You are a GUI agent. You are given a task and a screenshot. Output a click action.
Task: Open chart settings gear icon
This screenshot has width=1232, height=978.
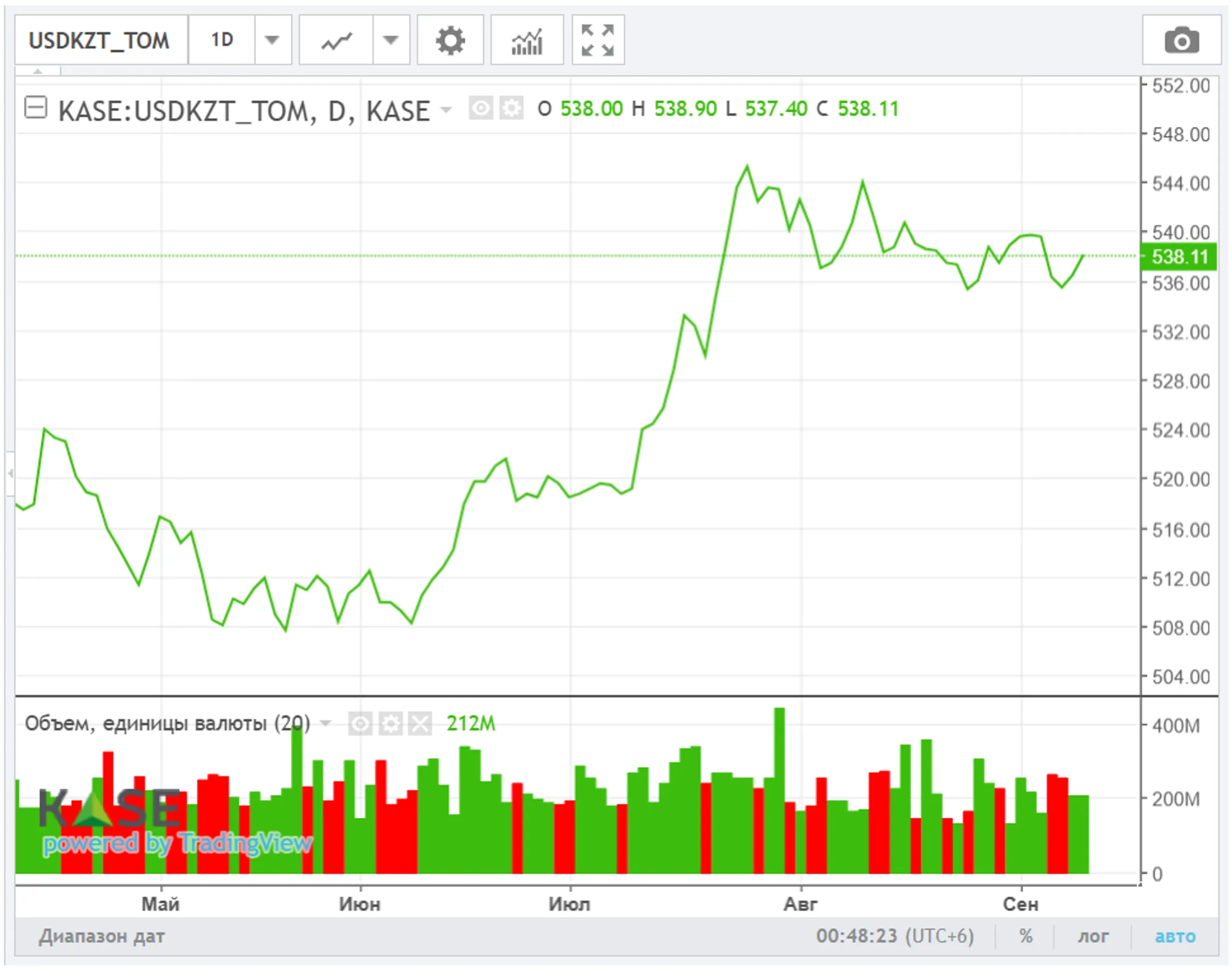(x=450, y=40)
